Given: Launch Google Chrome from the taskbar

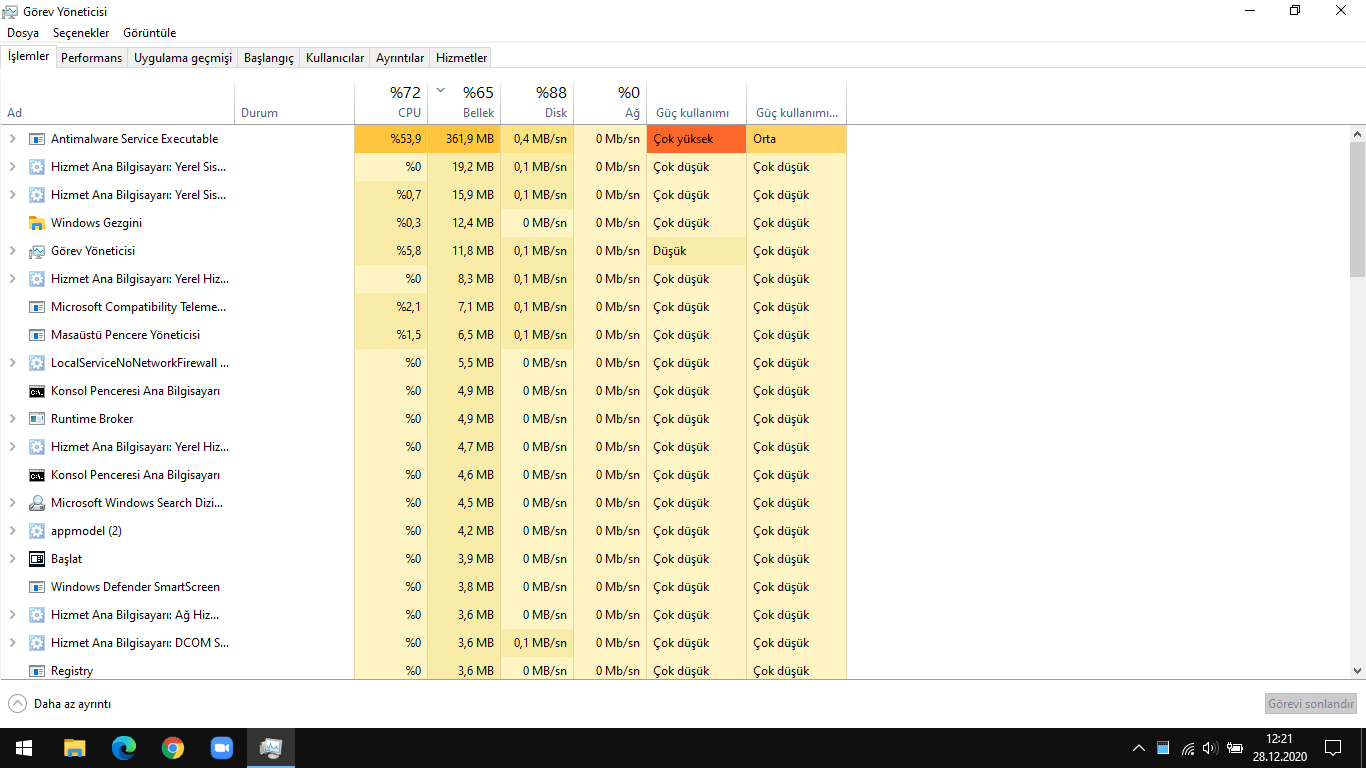Looking at the screenshot, I should click(173, 748).
